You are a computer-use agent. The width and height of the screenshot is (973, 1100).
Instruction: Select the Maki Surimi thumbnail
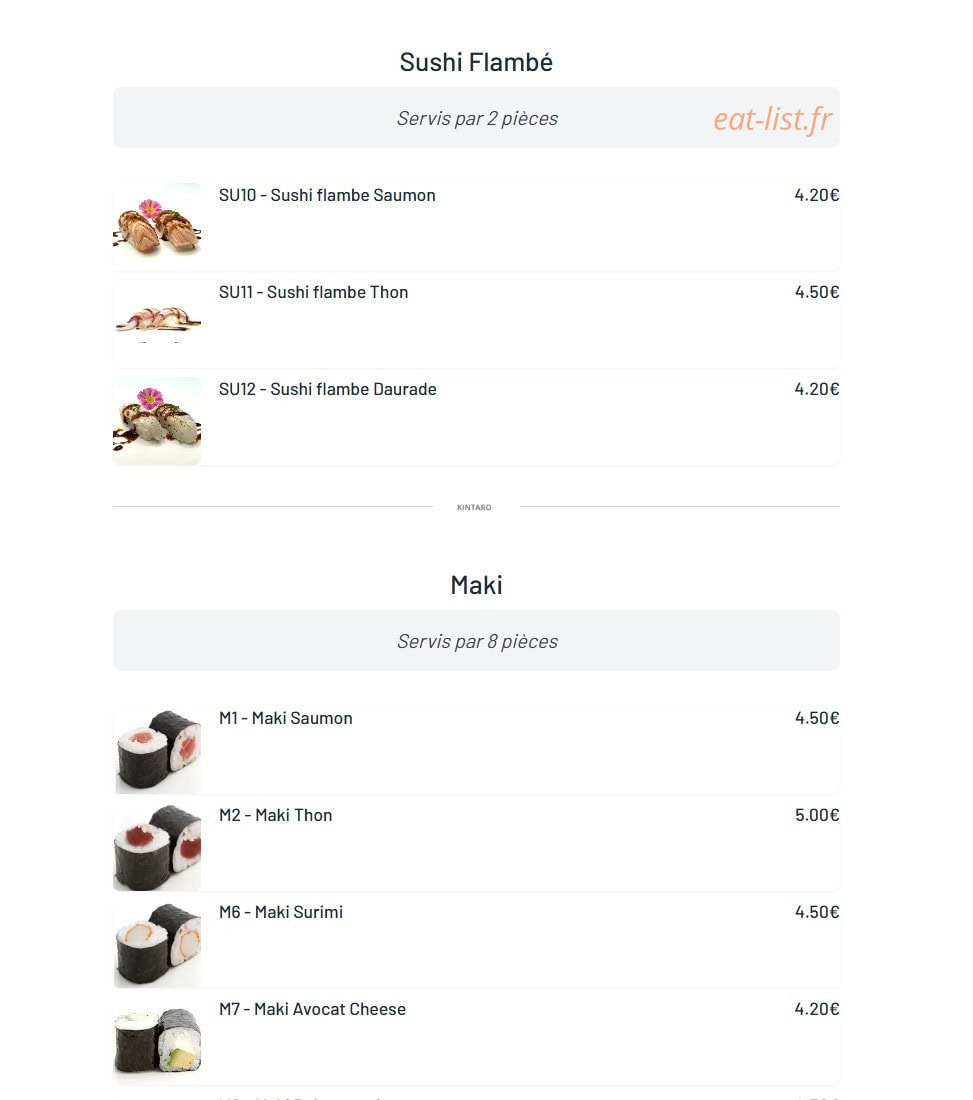157,944
